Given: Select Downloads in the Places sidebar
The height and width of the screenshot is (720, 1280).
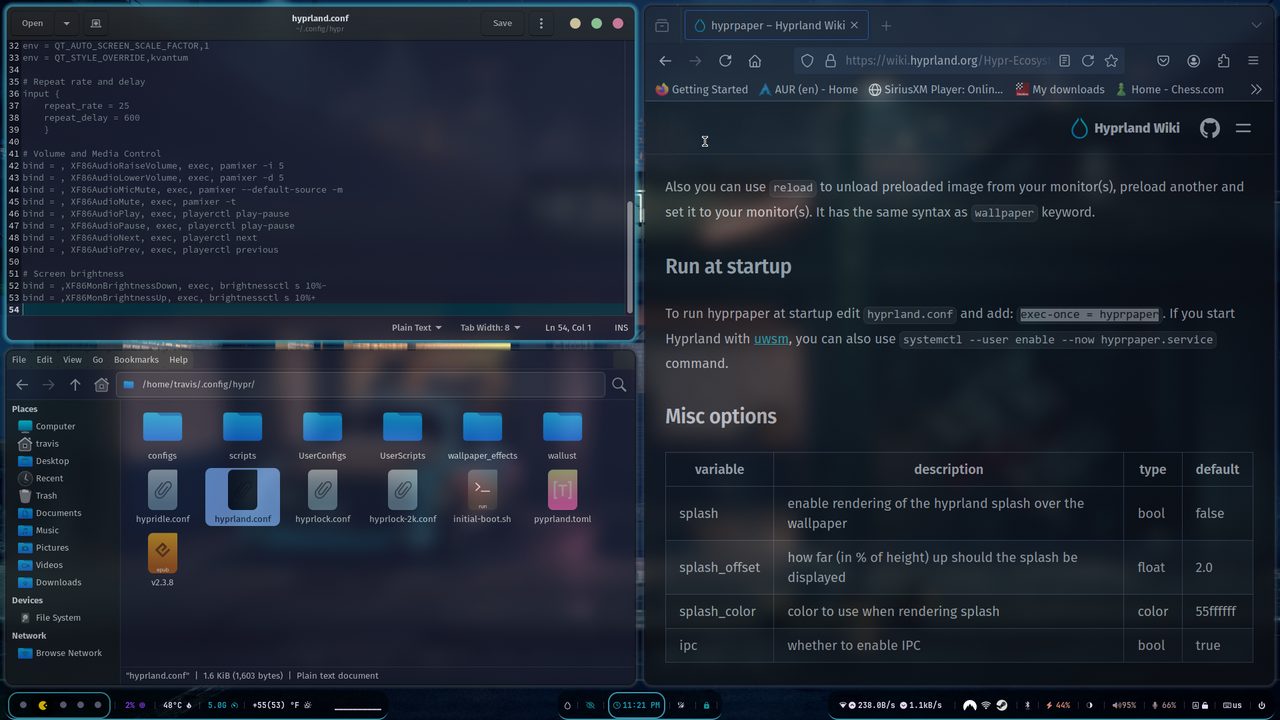Looking at the screenshot, I should (60, 582).
